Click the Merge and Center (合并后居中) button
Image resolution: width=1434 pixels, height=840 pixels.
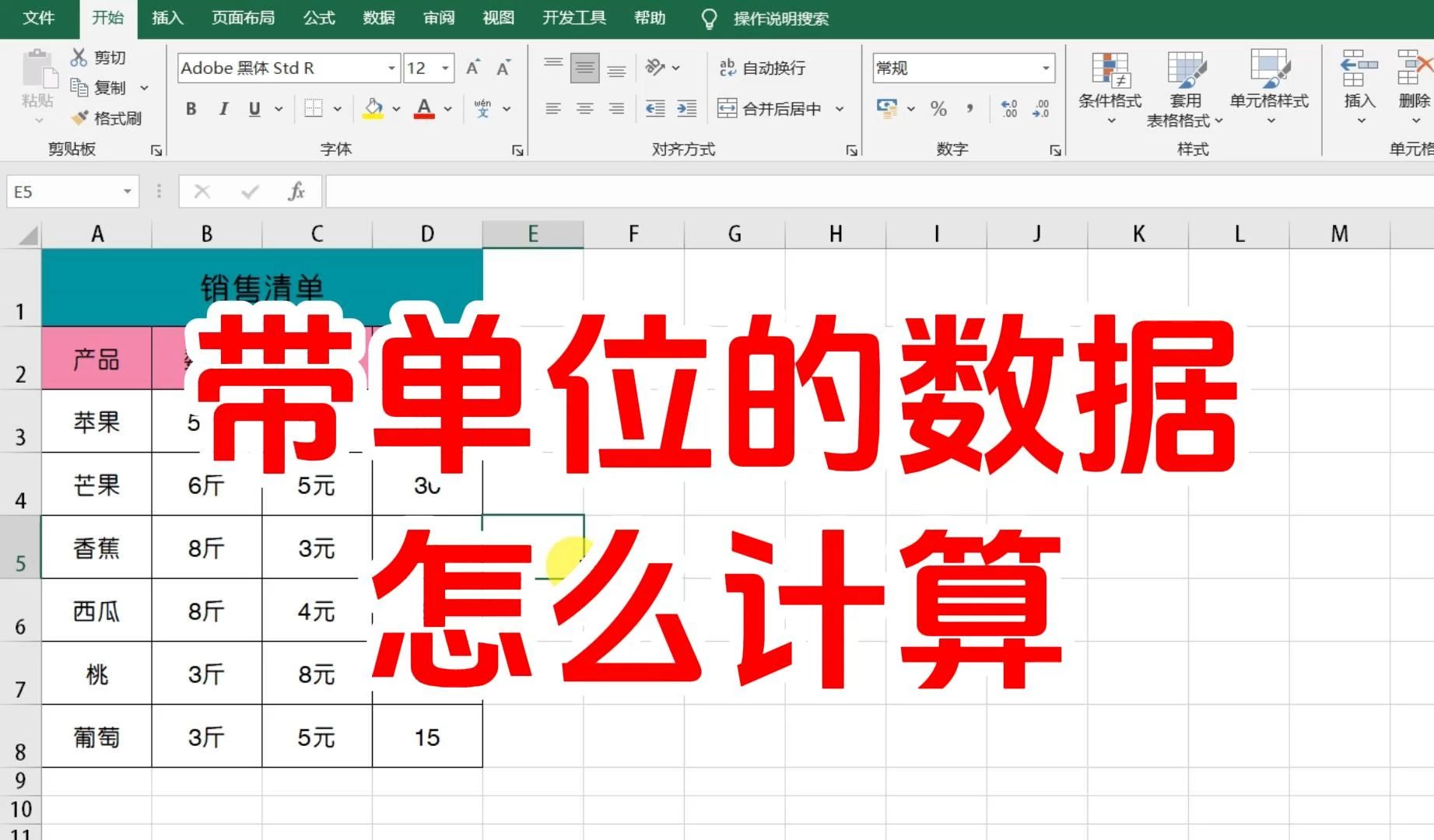pos(770,109)
